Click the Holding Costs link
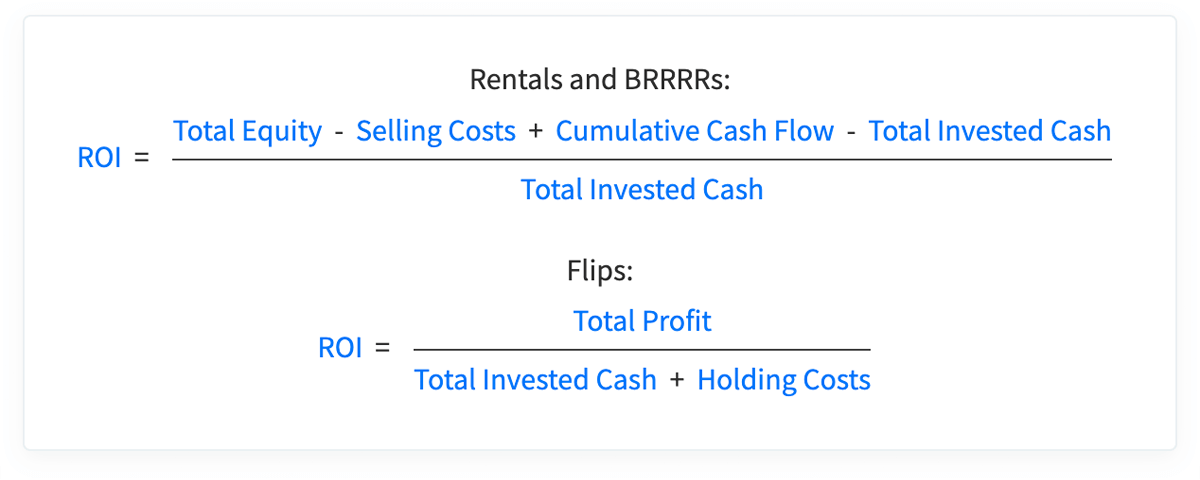 point(784,380)
